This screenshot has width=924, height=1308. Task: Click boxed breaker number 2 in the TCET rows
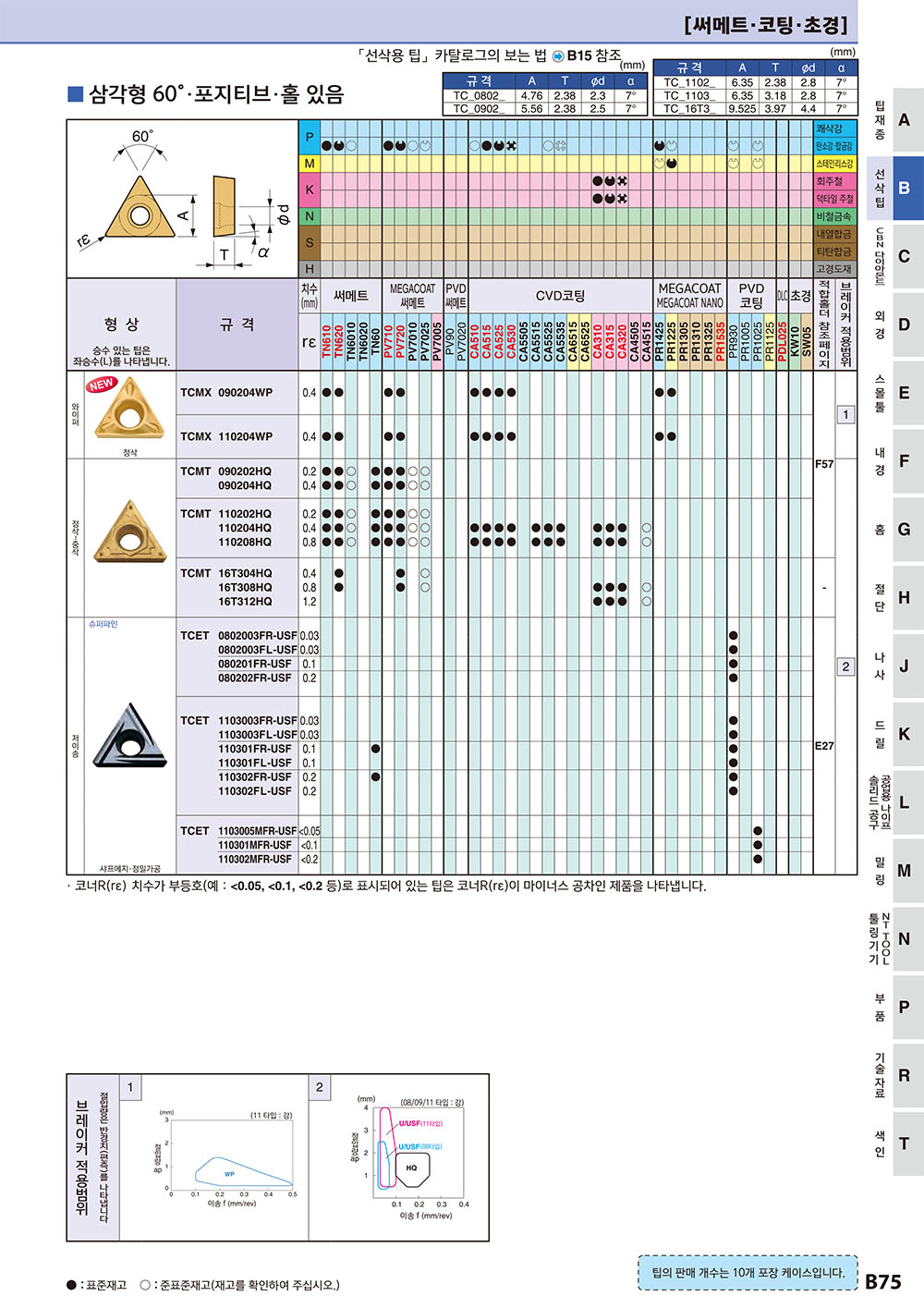(845, 666)
